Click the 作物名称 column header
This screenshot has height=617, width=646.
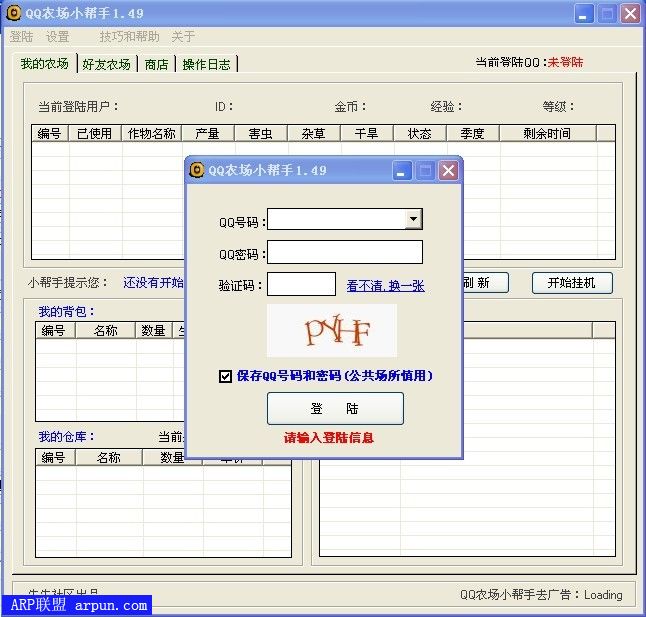pyautogui.click(x=152, y=133)
